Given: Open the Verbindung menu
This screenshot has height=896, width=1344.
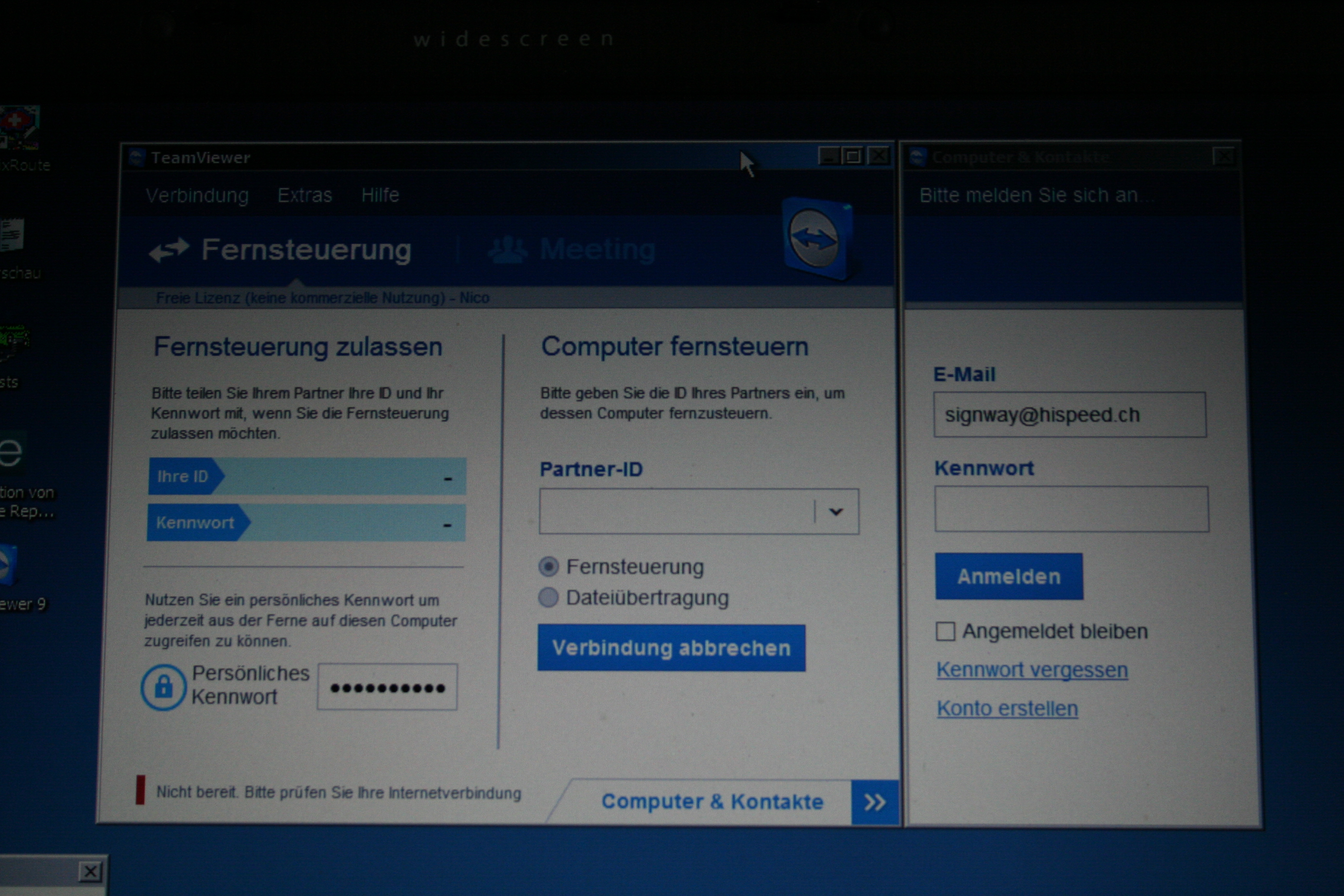Looking at the screenshot, I should pyautogui.click(x=197, y=196).
